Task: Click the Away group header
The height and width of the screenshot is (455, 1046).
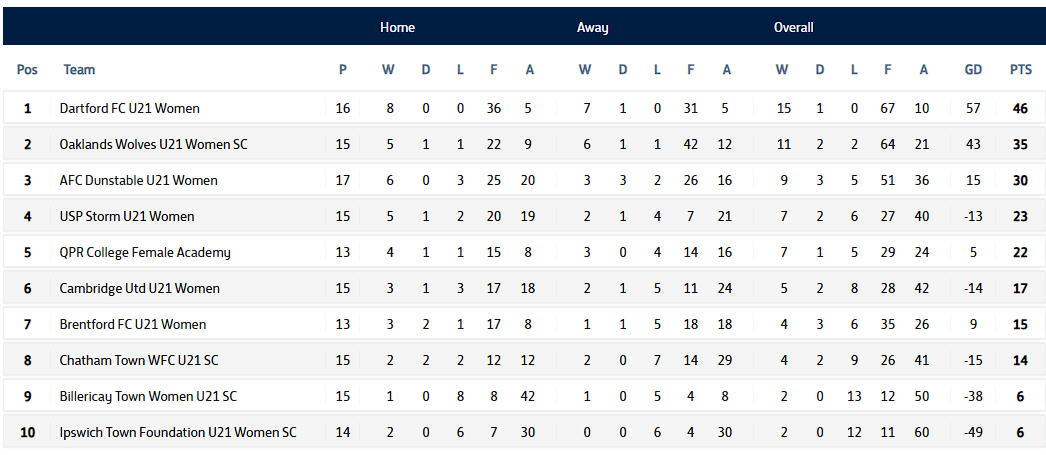Action: pyautogui.click(x=592, y=27)
